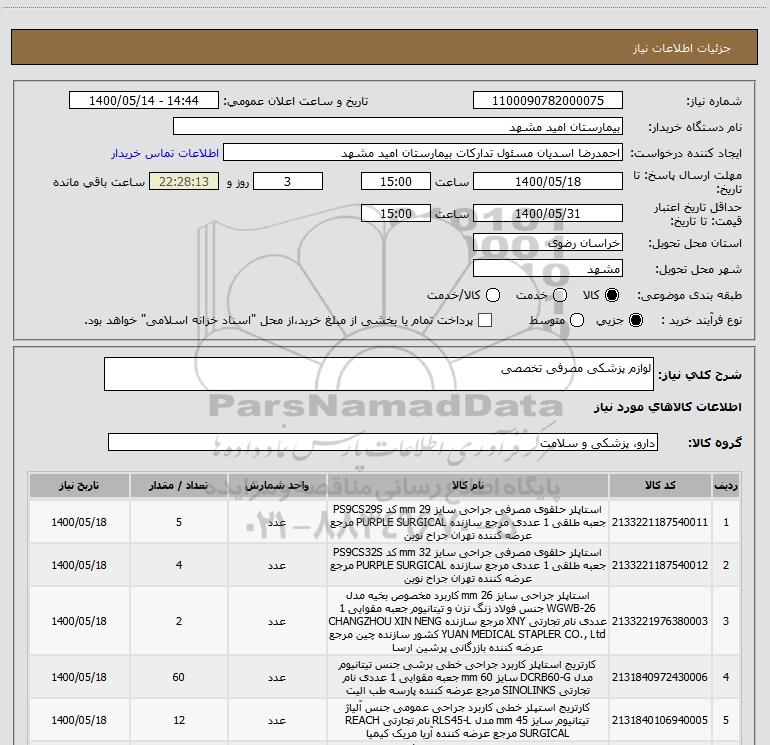Click the تعداد / مقدار column header
770x745 pixels.
coord(179,485)
